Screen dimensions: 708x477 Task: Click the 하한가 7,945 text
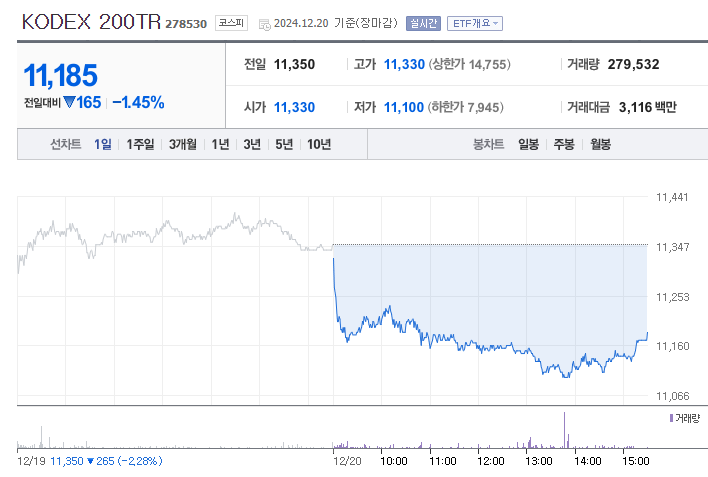coord(465,107)
